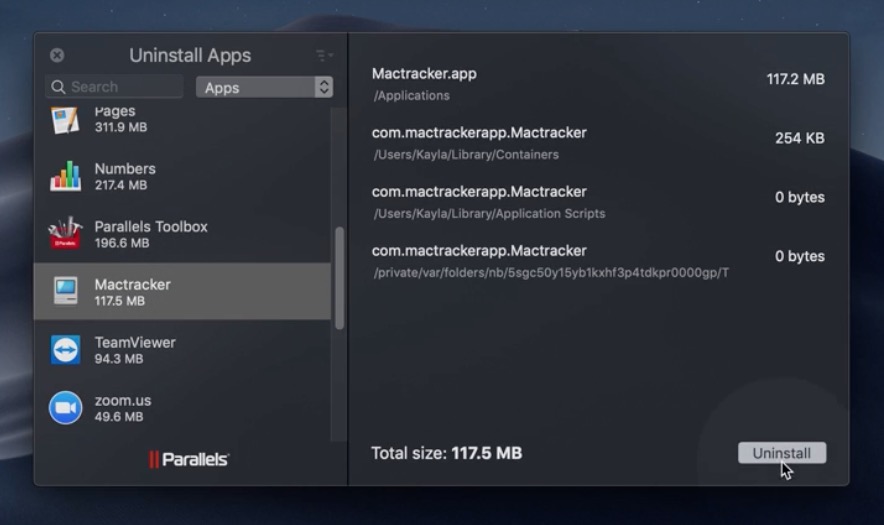Viewport: 884px width, 525px height.
Task: Click 0 bytes in the Application Scripts row
Action: (799, 197)
